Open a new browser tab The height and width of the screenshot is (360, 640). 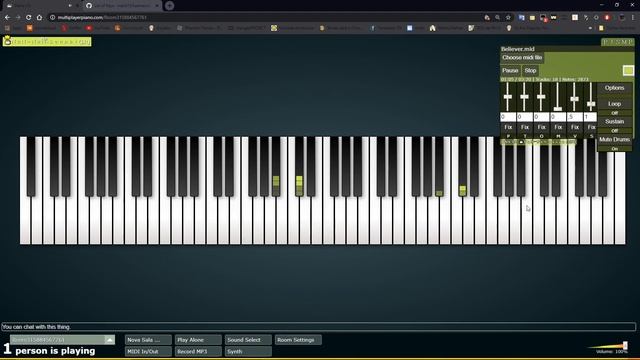pos(170,6)
